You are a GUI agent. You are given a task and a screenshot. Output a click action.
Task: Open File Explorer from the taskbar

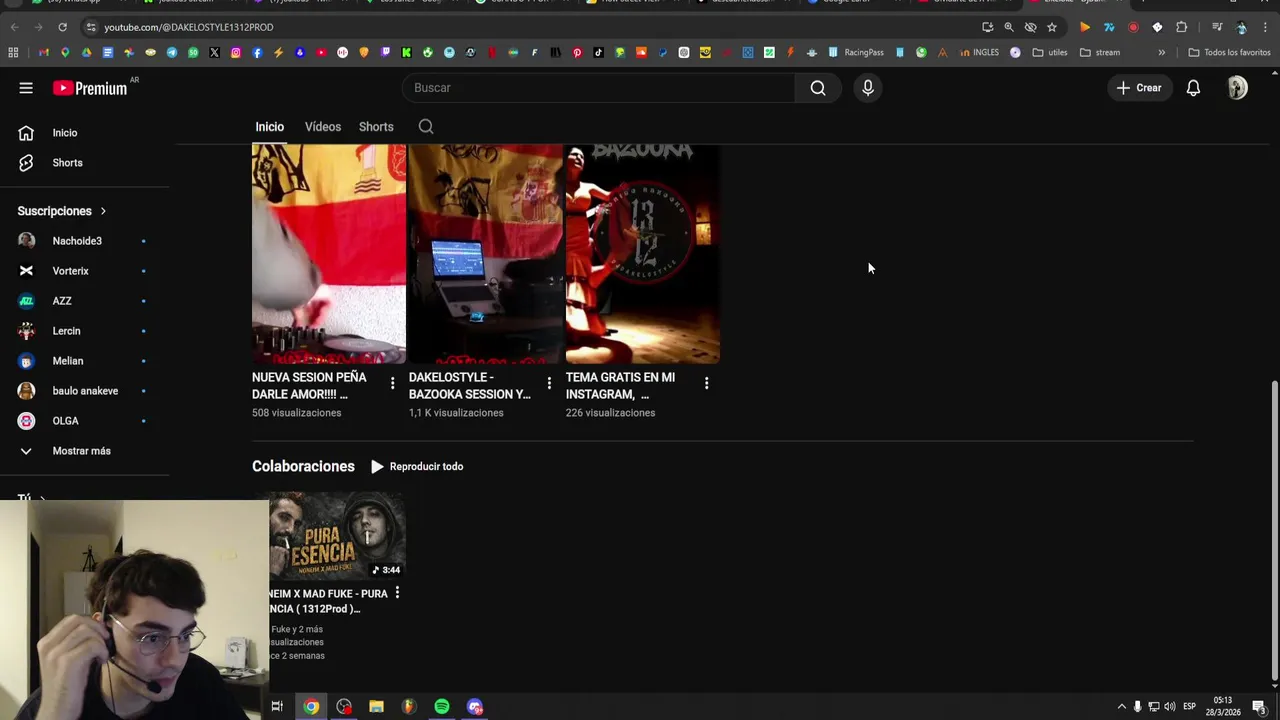376,706
